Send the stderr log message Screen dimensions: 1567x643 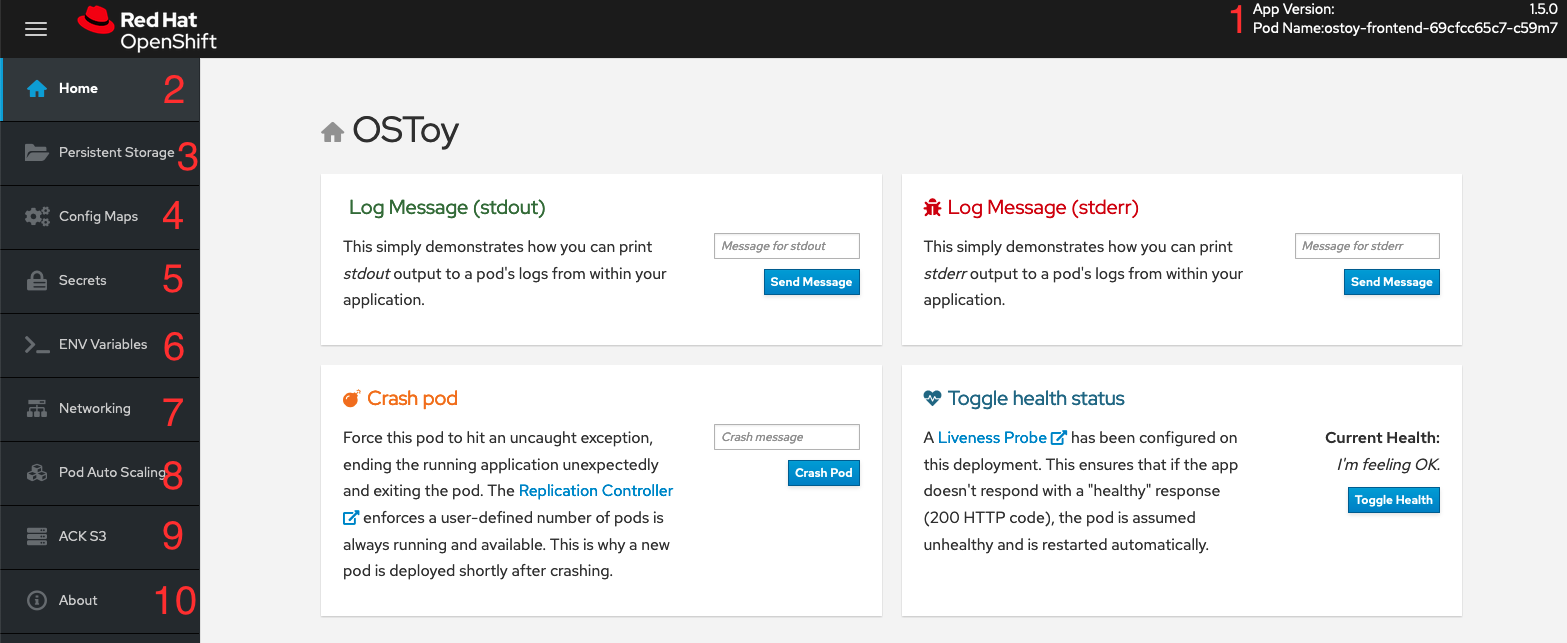(x=1391, y=282)
